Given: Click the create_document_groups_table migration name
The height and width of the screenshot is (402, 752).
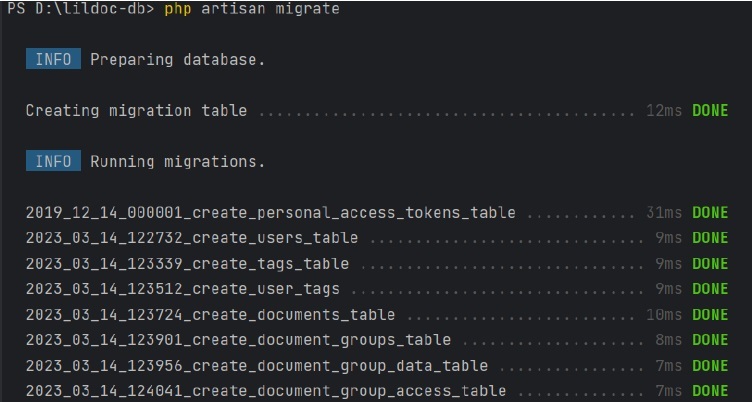Looking at the screenshot, I should click(238, 340).
